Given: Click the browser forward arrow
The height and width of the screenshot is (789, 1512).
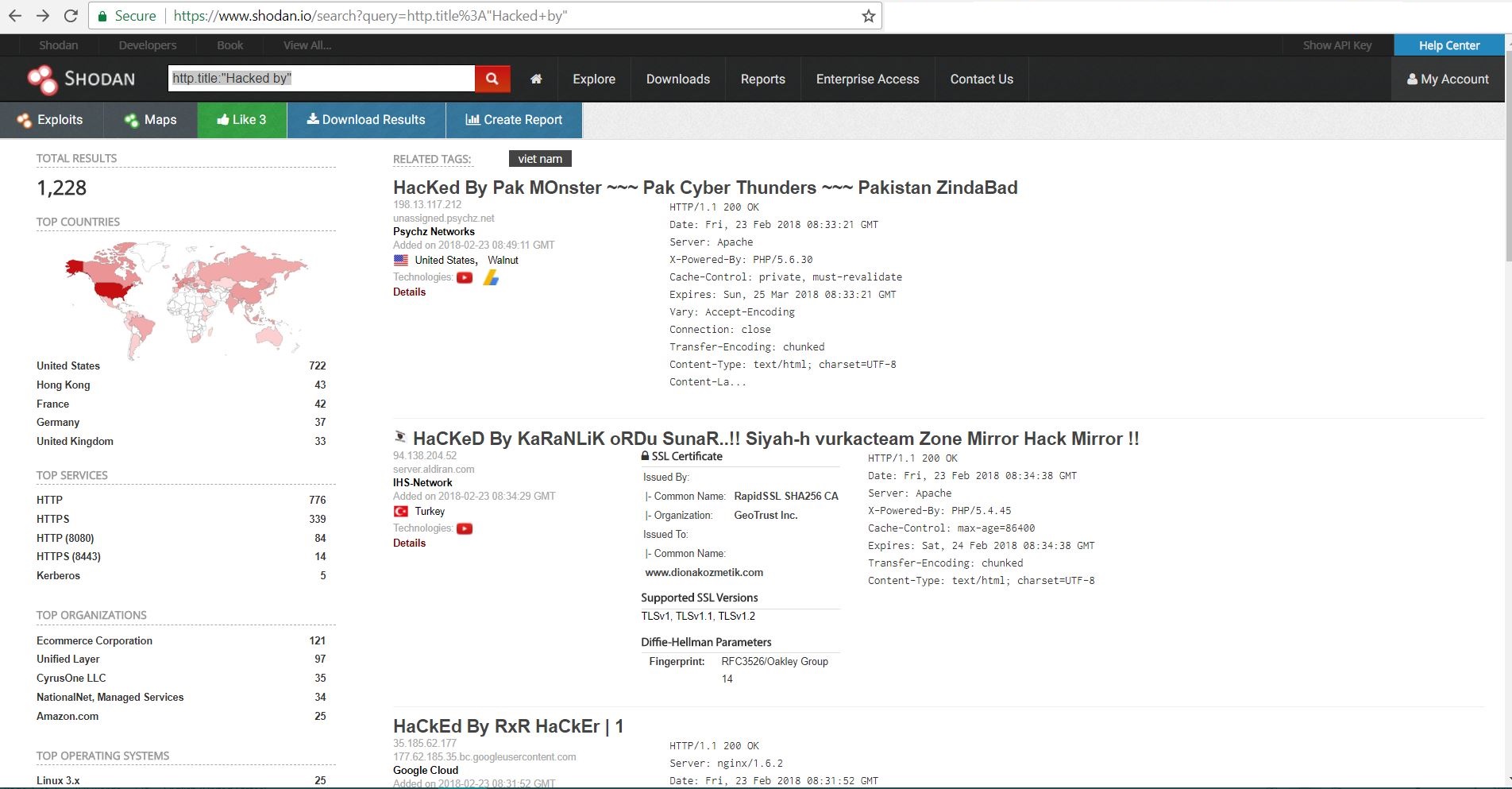Looking at the screenshot, I should click(43, 15).
